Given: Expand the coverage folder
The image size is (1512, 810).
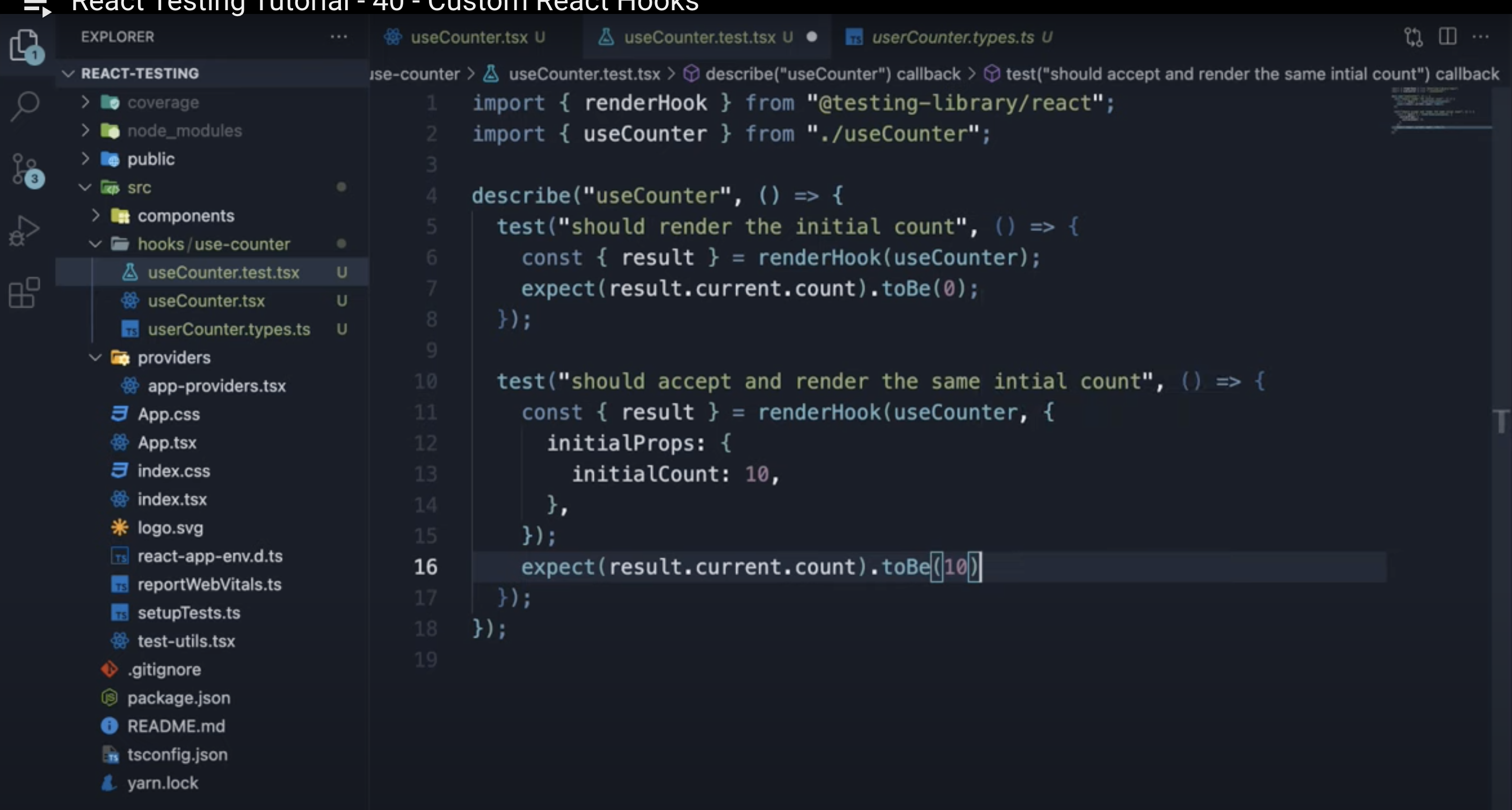Looking at the screenshot, I should click(x=85, y=102).
